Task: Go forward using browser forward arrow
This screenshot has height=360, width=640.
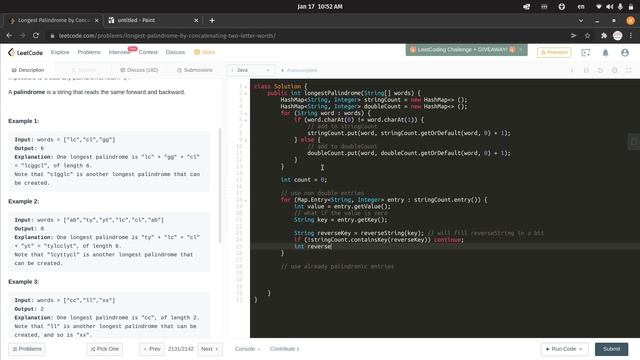Action: click(x=22, y=36)
